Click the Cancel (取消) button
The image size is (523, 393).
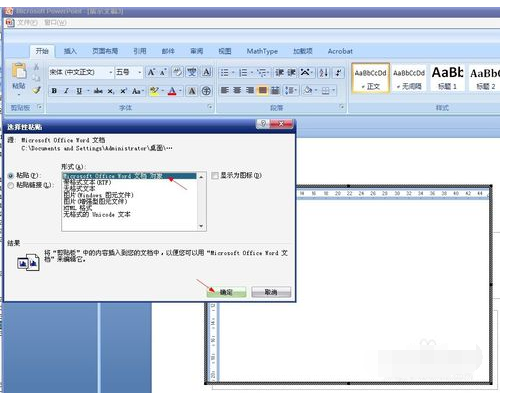[271, 292]
